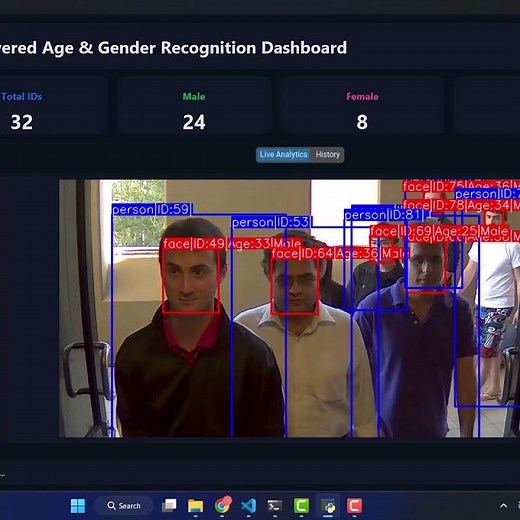Select the Python app in taskbar
The width and height of the screenshot is (520, 520).
pyautogui.click(x=328, y=506)
